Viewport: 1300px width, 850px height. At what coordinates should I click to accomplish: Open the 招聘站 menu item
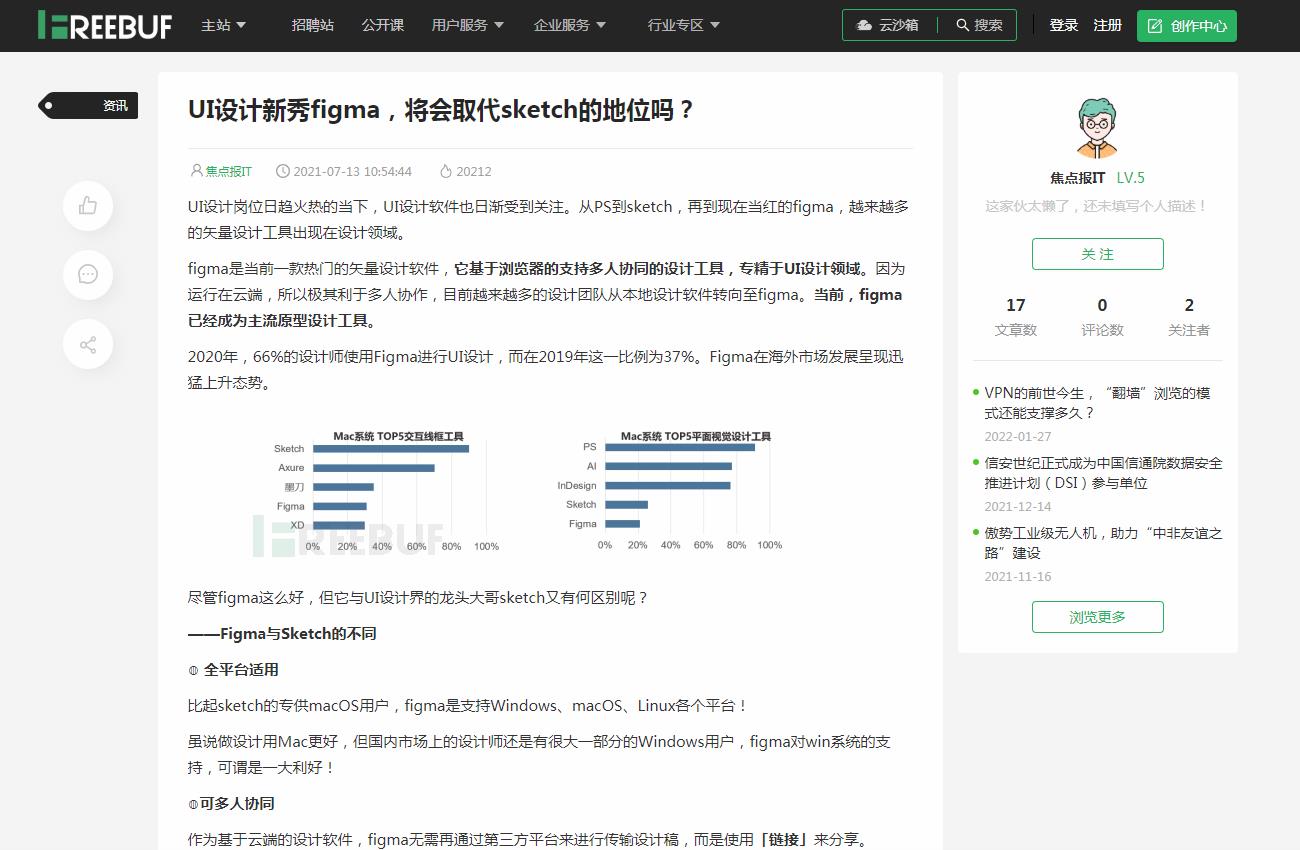pyautogui.click(x=313, y=25)
